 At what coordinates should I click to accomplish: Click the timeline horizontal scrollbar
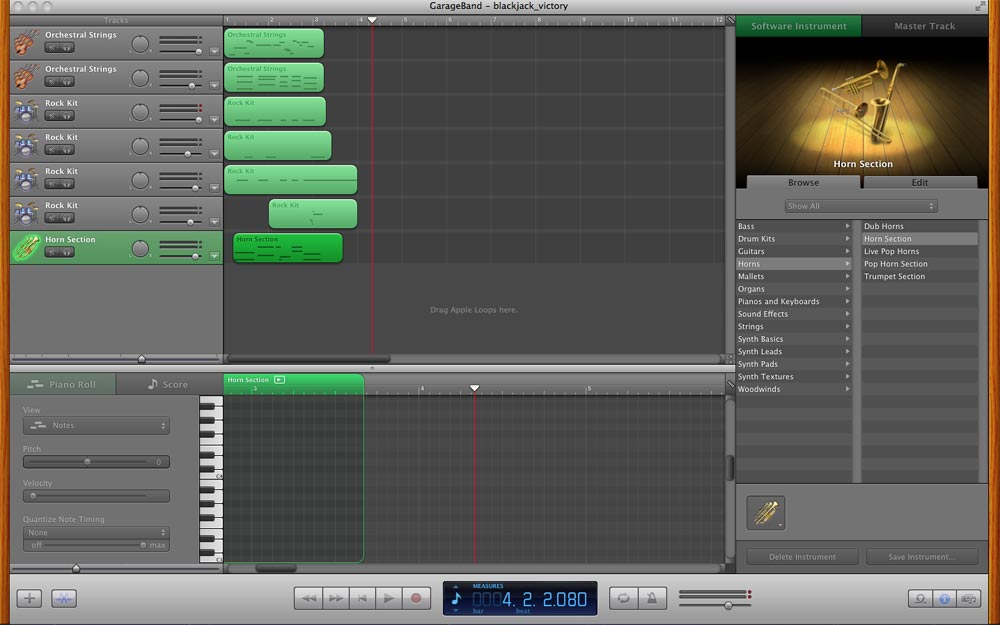click(x=309, y=359)
